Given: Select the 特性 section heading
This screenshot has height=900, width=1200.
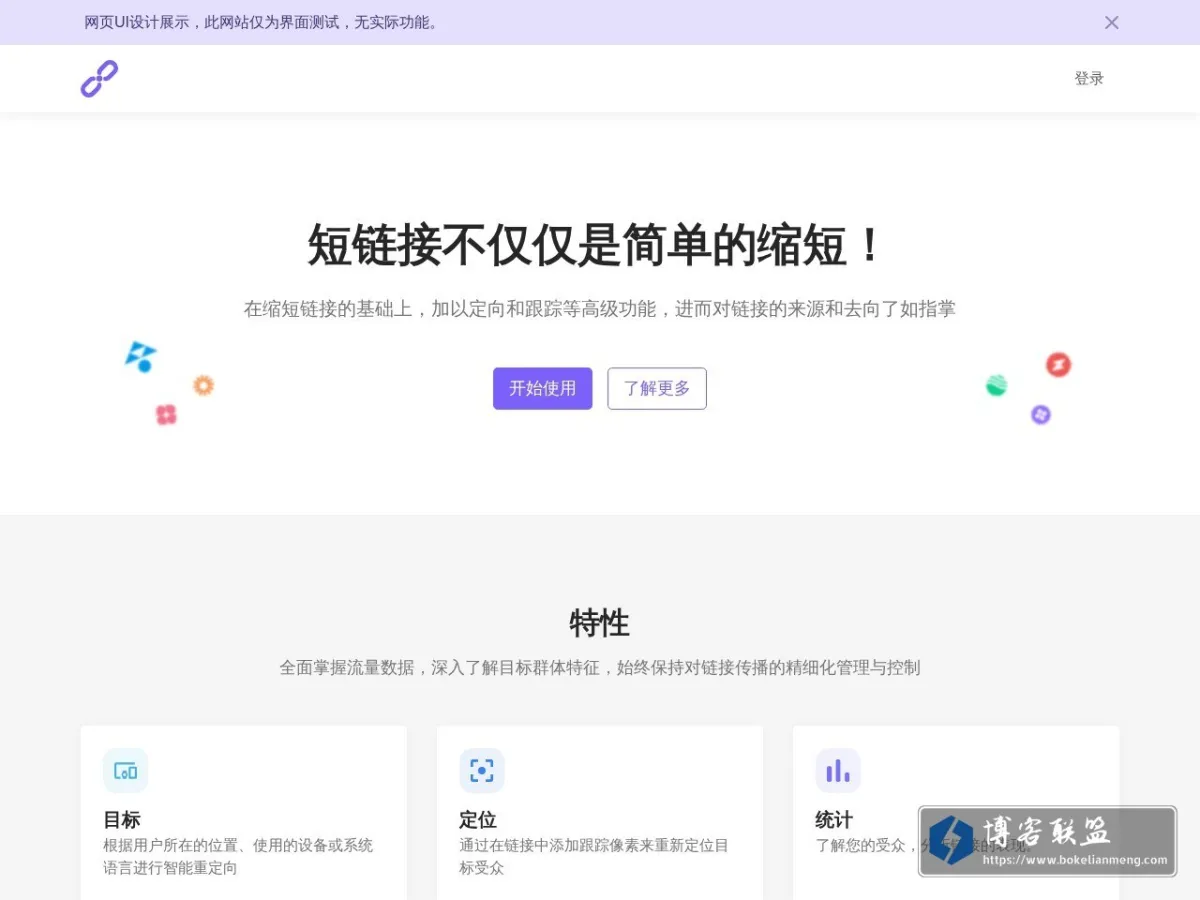Looking at the screenshot, I should [600, 624].
